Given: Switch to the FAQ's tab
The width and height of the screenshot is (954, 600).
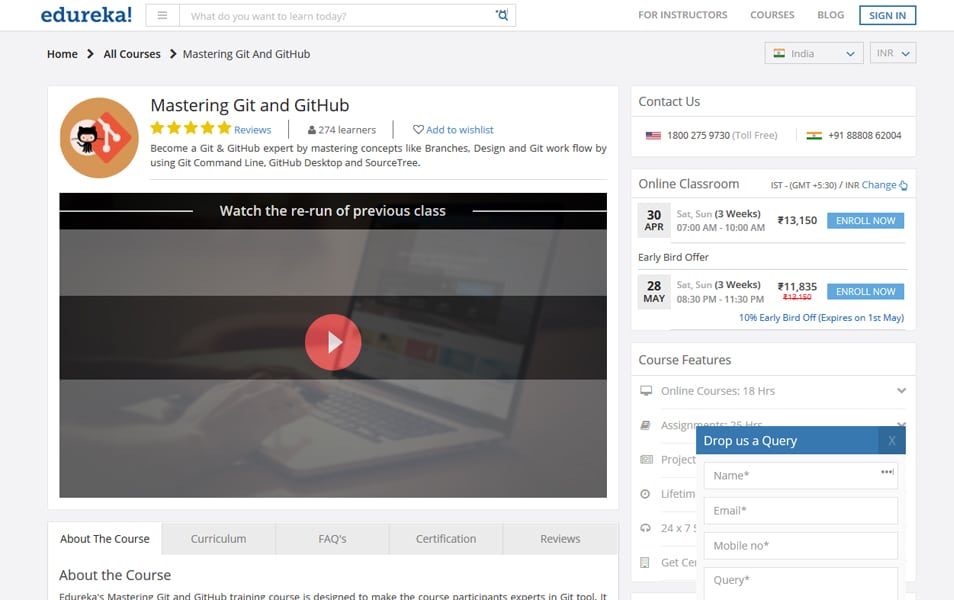Looking at the screenshot, I should (332, 539).
